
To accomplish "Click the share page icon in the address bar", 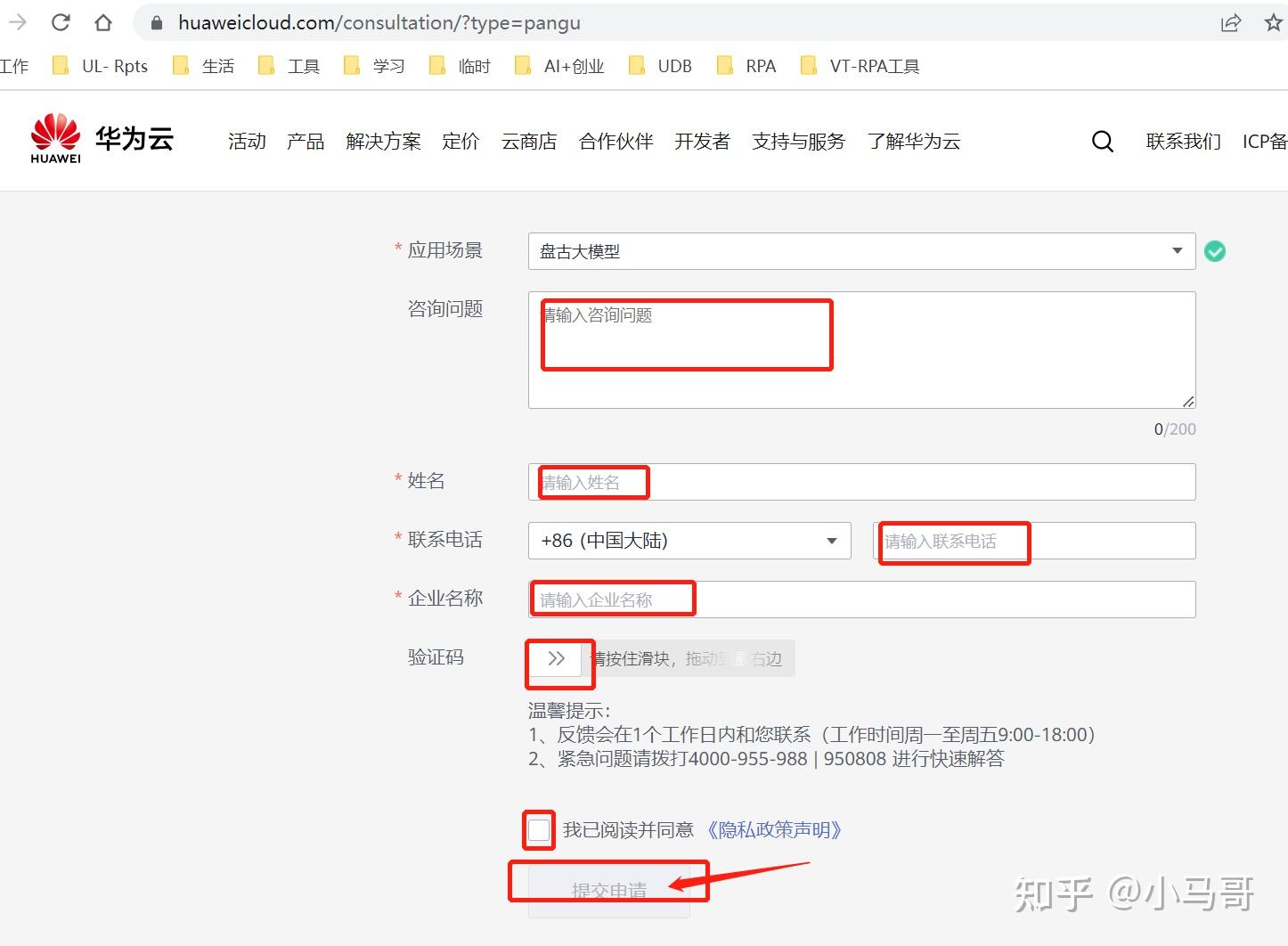I will (x=1231, y=22).
